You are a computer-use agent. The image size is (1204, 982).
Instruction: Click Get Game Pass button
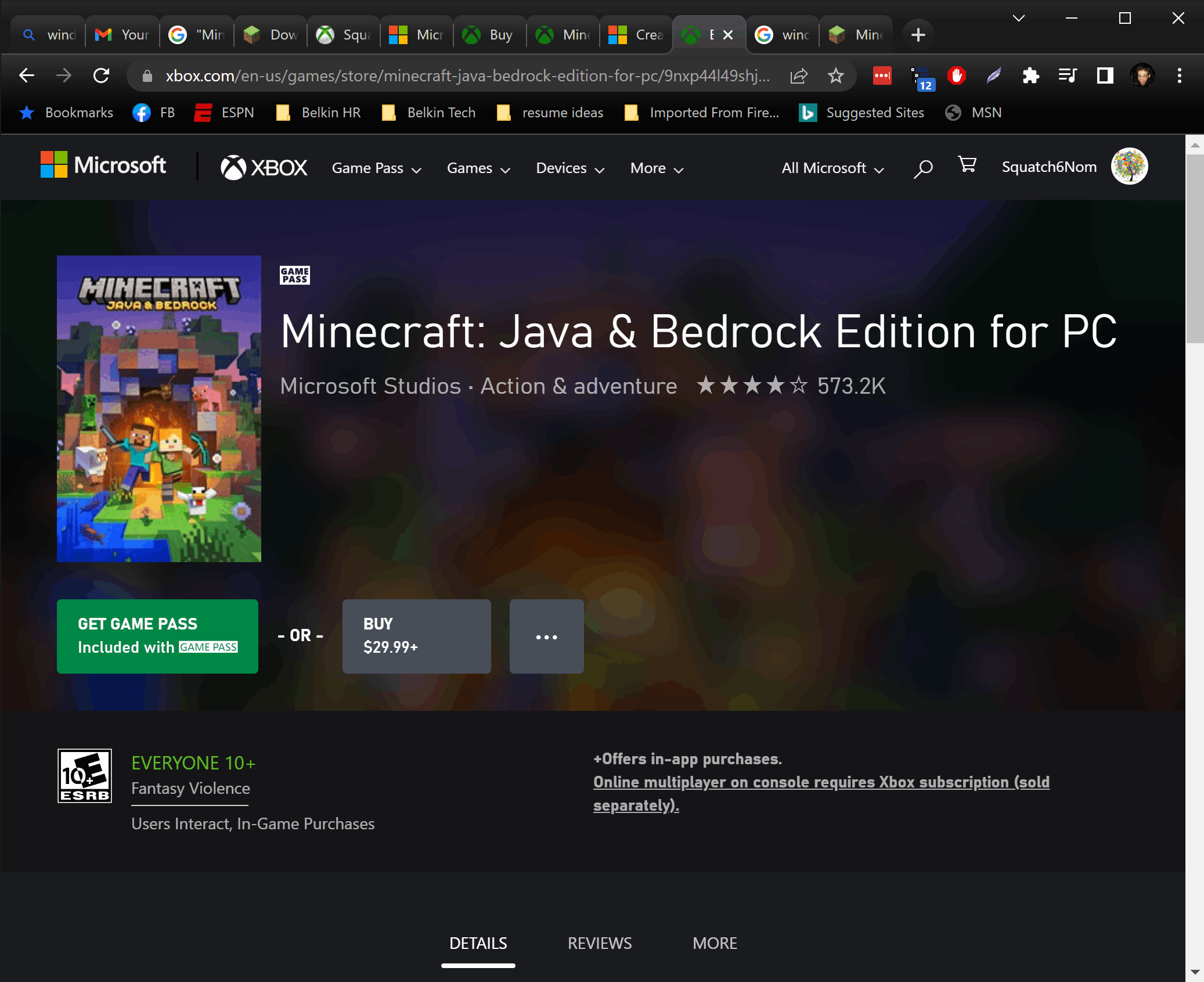[157, 636]
